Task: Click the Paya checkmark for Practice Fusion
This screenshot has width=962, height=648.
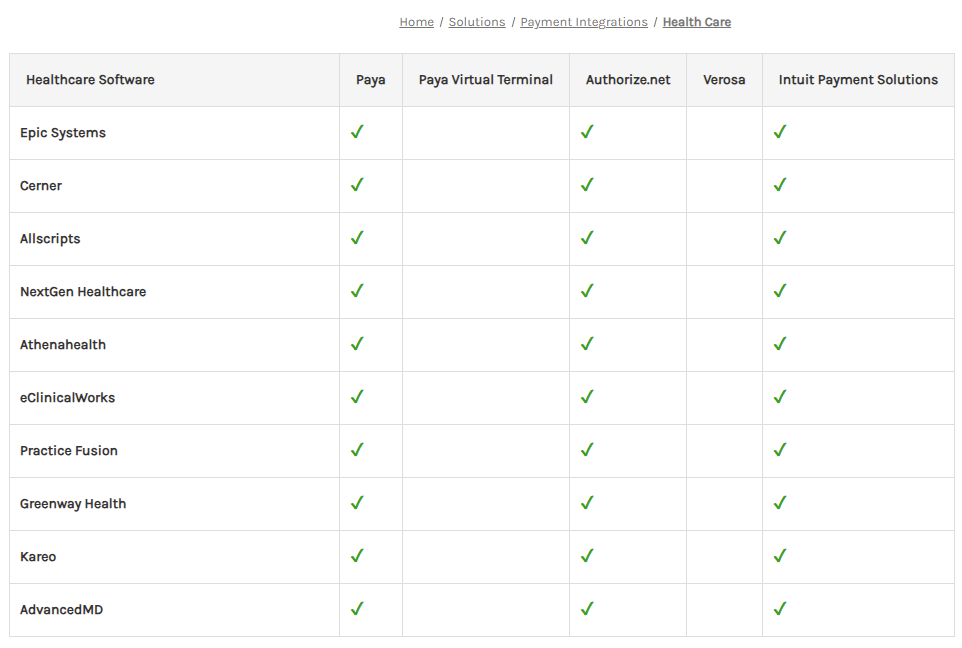Action: click(357, 450)
